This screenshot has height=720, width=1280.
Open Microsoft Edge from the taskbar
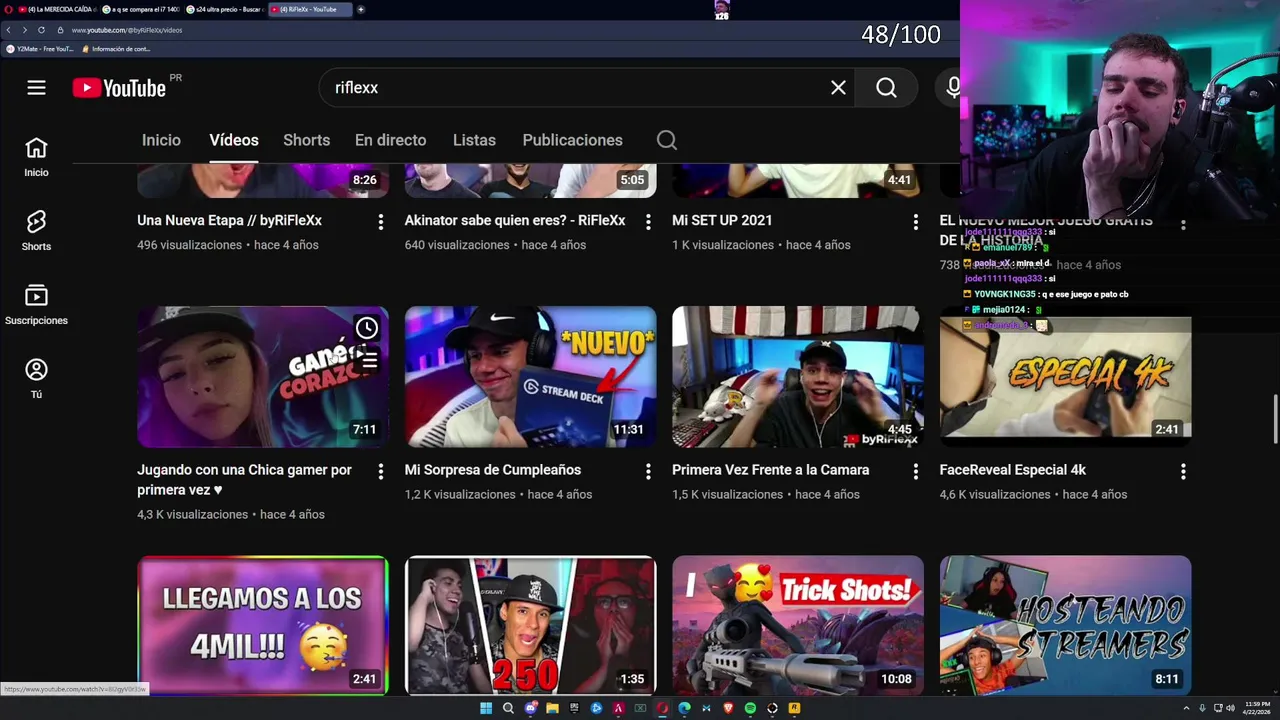pos(684,708)
